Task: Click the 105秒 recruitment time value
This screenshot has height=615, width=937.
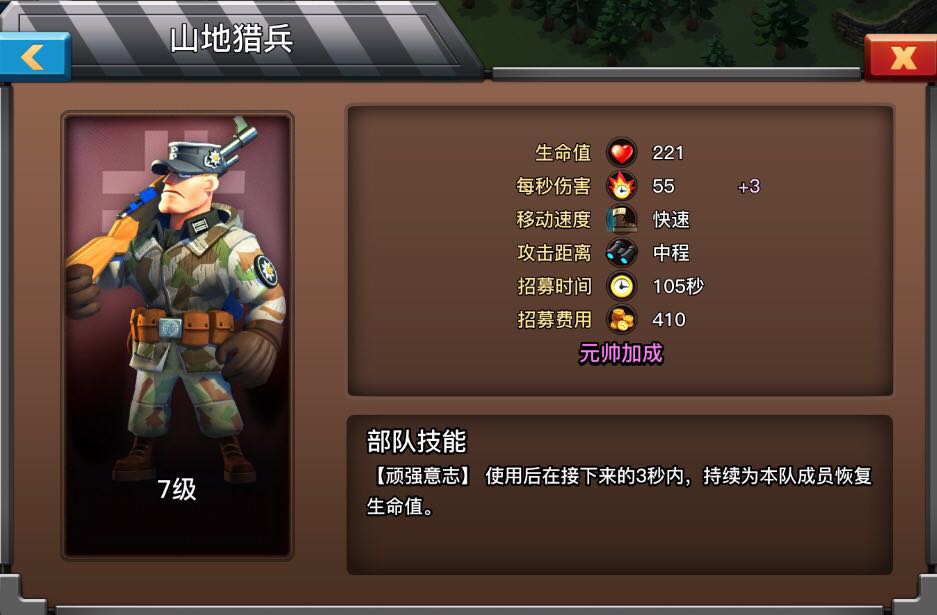Action: (678, 286)
